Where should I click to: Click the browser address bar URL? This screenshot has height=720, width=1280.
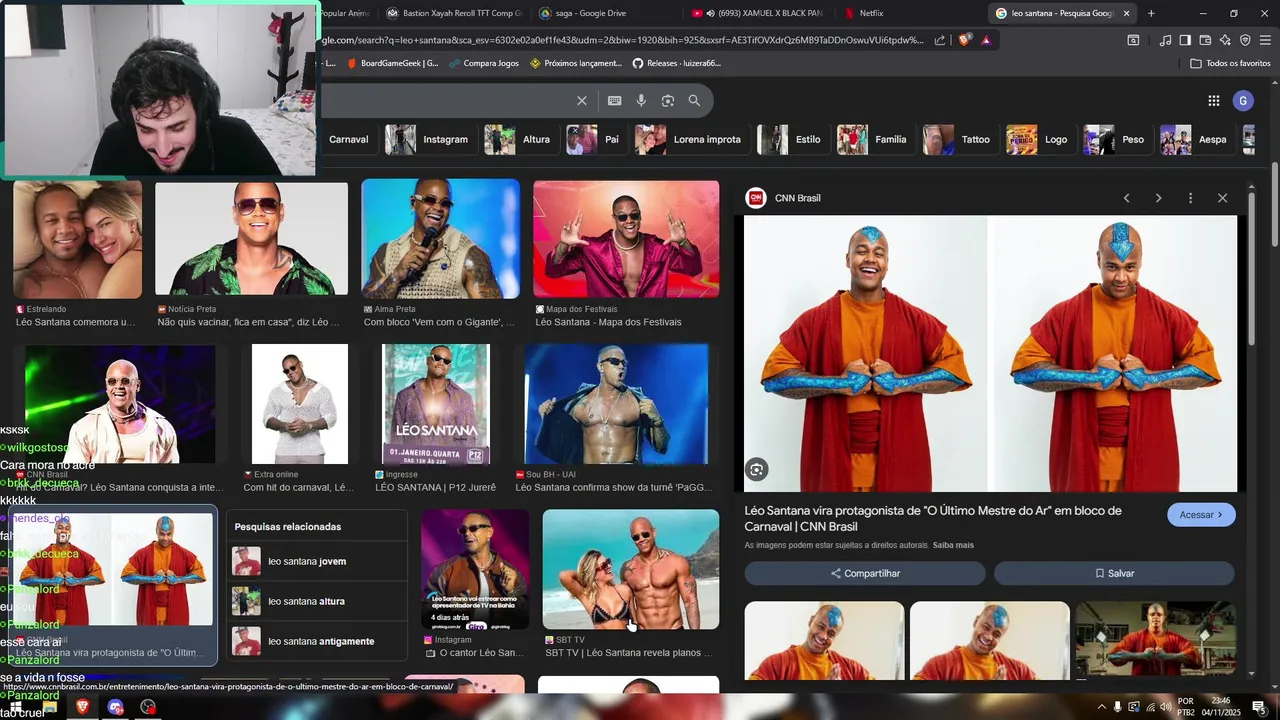(623, 40)
